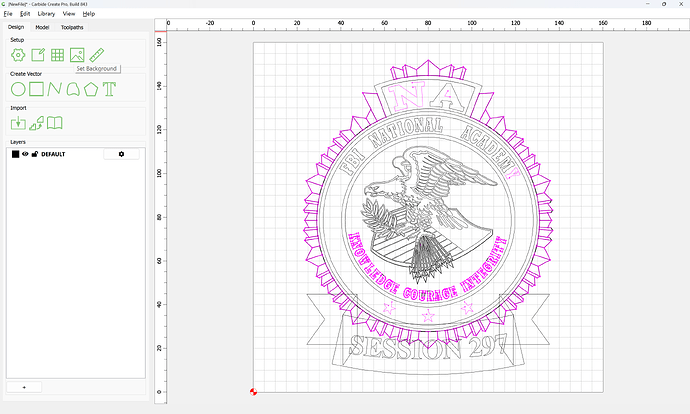Select the Polygon vector tool
This screenshot has height=414, width=690.
point(91,89)
